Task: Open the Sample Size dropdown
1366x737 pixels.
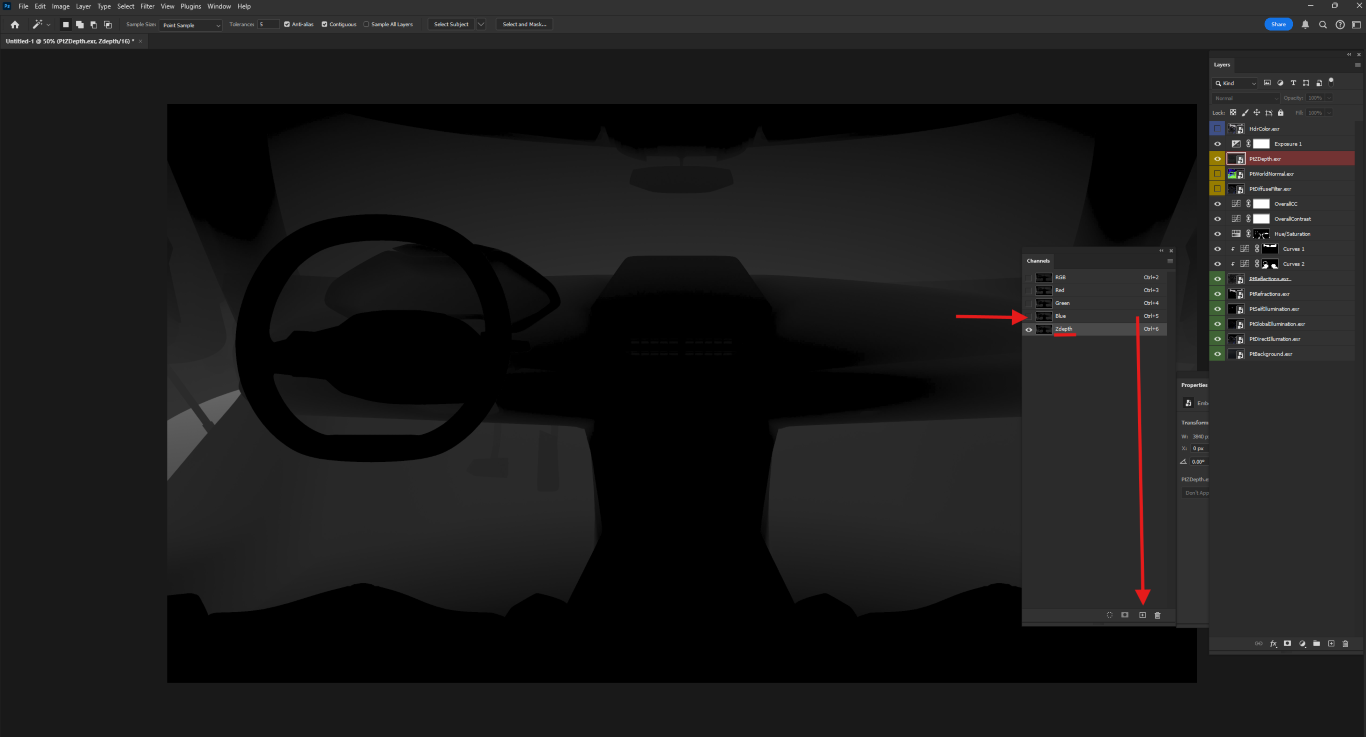Action: [191, 24]
